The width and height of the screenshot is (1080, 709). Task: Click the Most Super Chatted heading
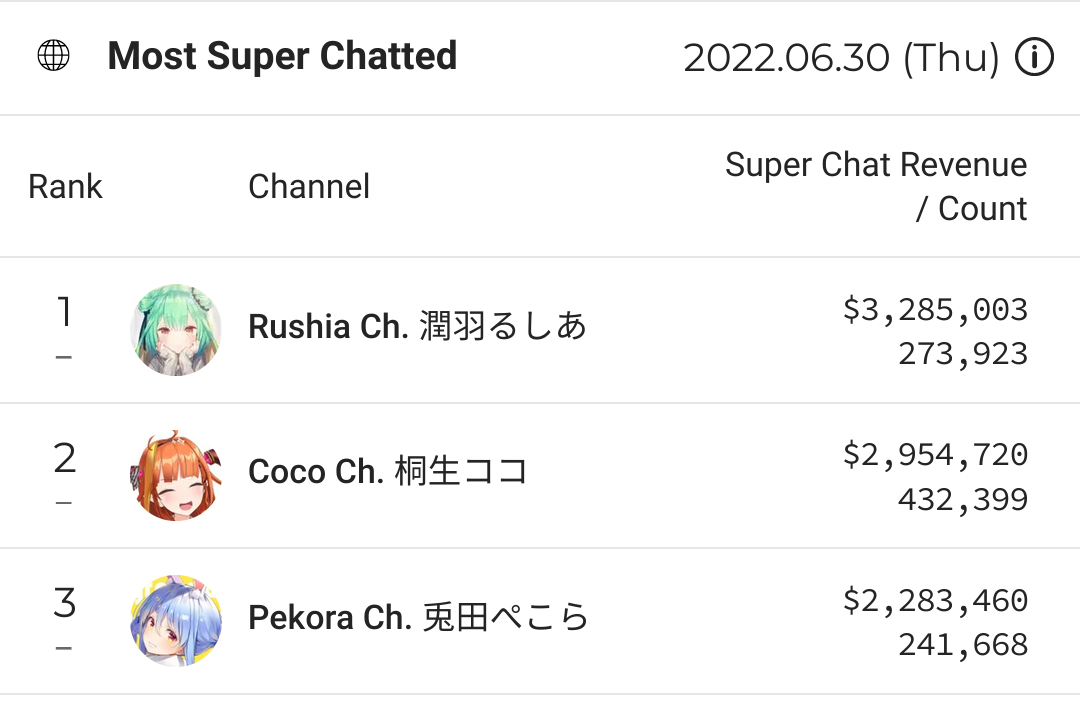point(282,56)
